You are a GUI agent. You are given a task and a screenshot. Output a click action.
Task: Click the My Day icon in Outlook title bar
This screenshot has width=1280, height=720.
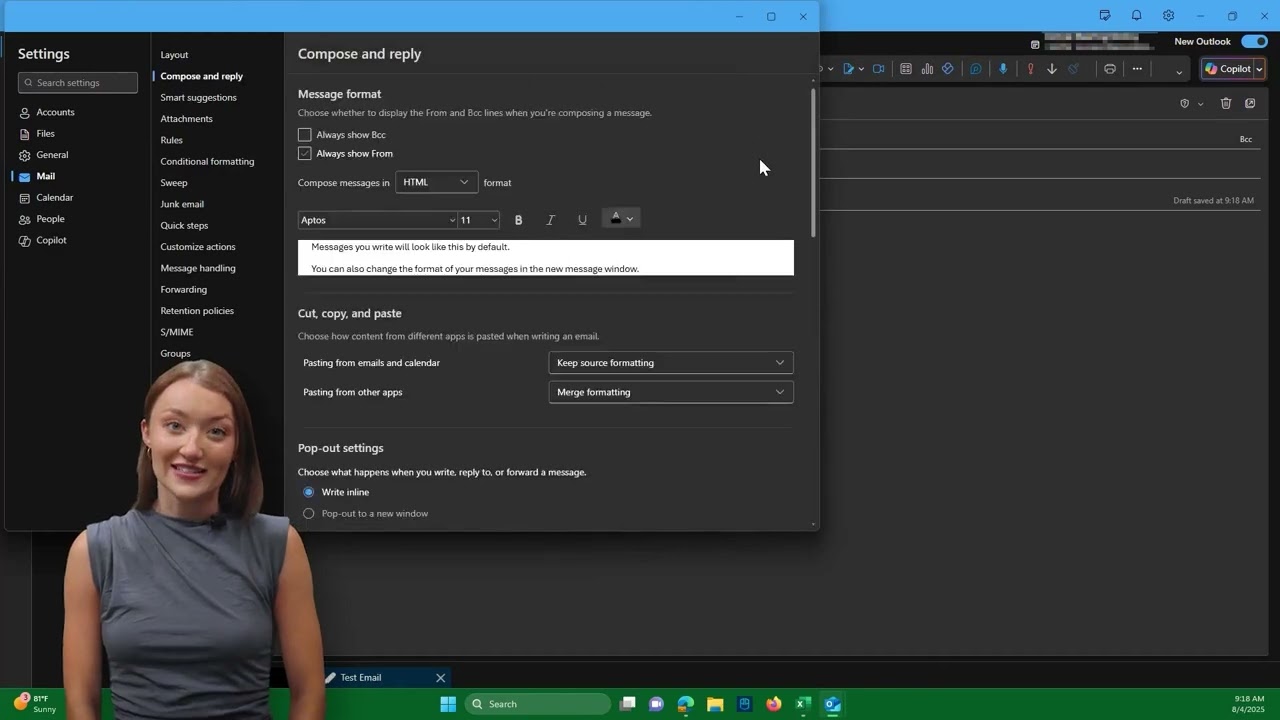point(1105,16)
